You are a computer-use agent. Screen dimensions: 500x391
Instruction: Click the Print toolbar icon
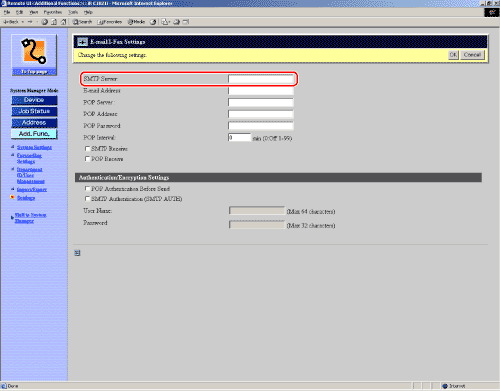click(x=176, y=22)
